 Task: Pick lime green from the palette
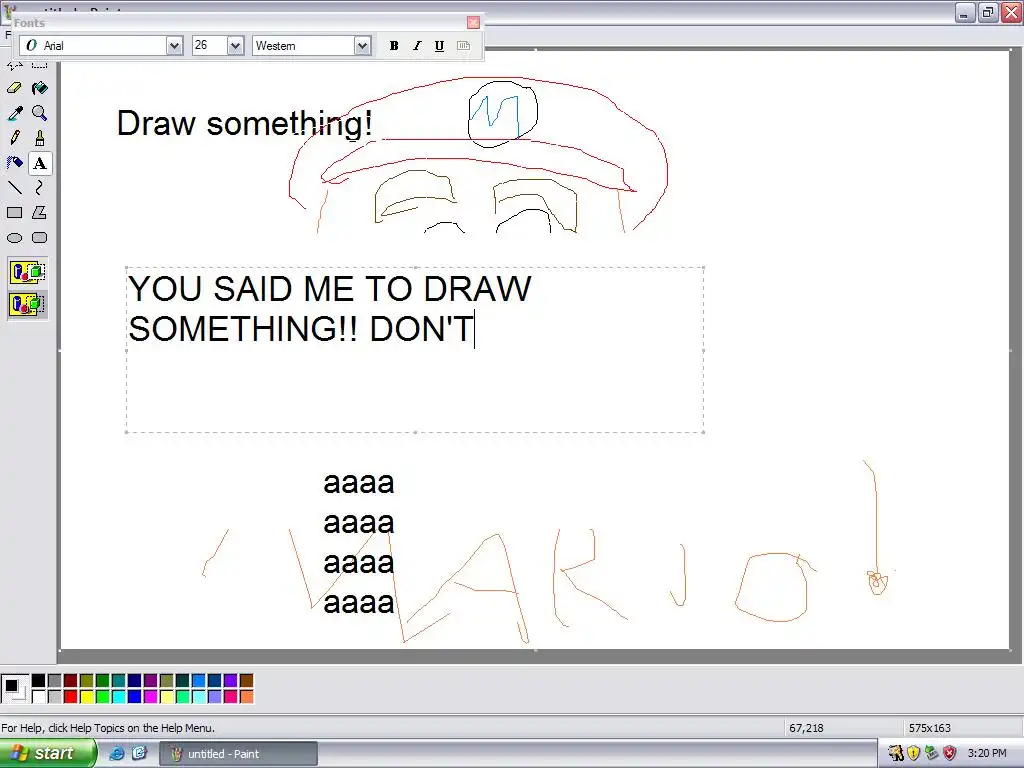(x=103, y=696)
